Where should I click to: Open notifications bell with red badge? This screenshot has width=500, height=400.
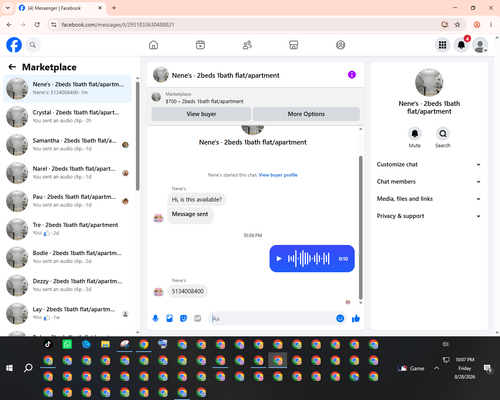click(x=461, y=45)
